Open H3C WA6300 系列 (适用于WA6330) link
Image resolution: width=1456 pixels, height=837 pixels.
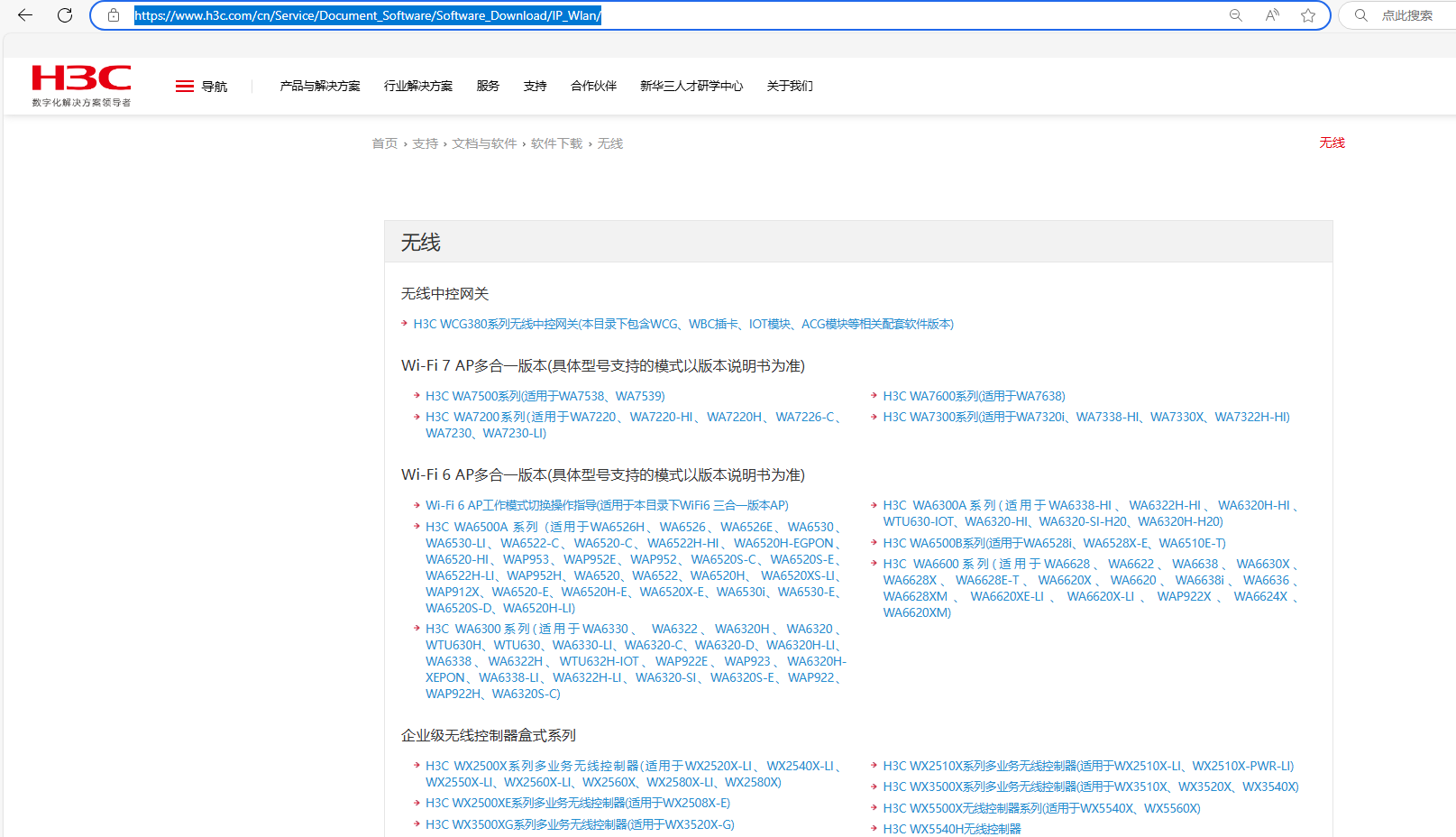[x=636, y=661]
